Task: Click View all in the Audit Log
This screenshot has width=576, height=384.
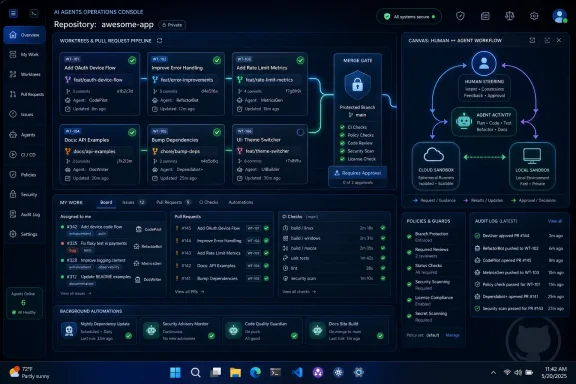Action: (x=555, y=221)
